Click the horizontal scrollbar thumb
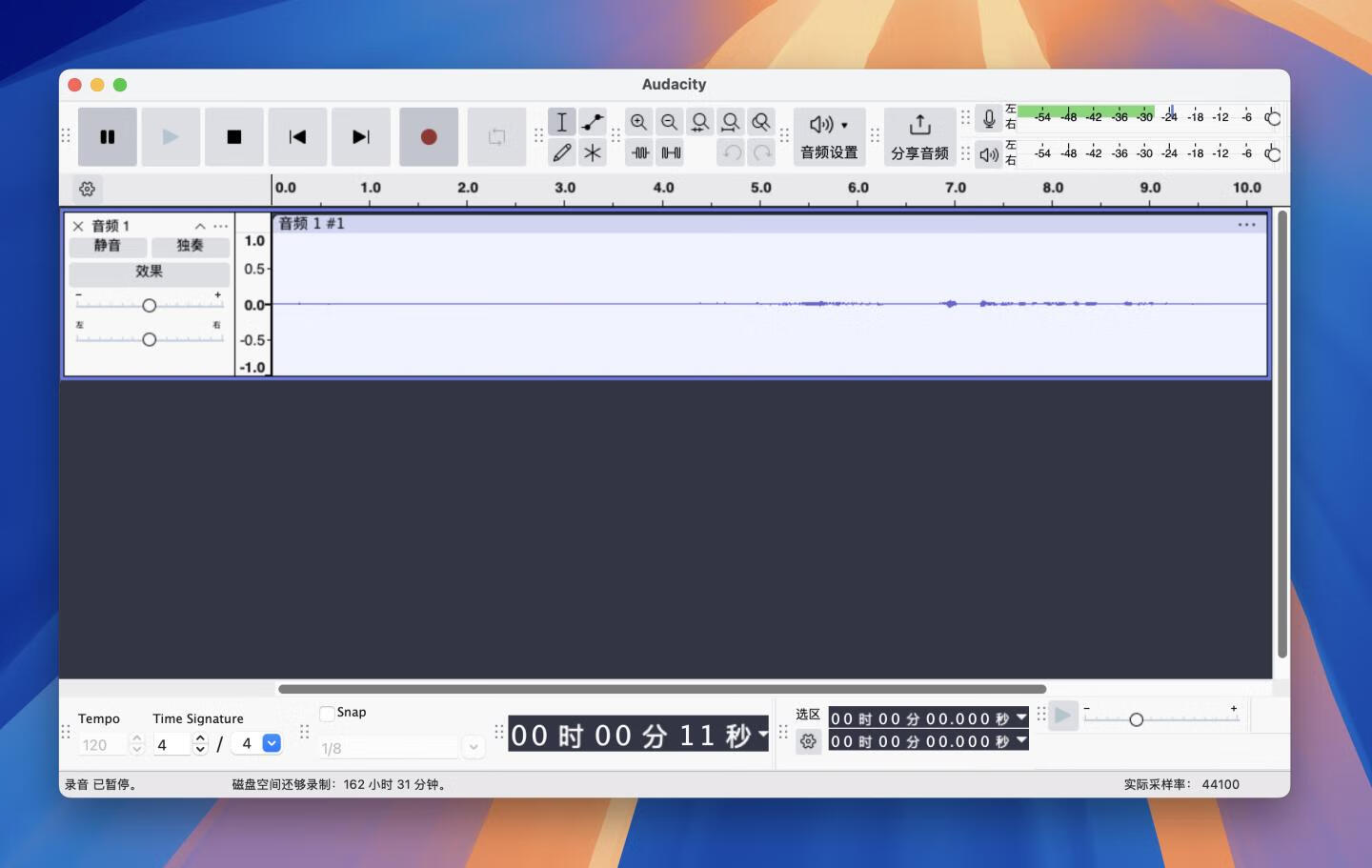Image resolution: width=1372 pixels, height=868 pixels. point(662,689)
